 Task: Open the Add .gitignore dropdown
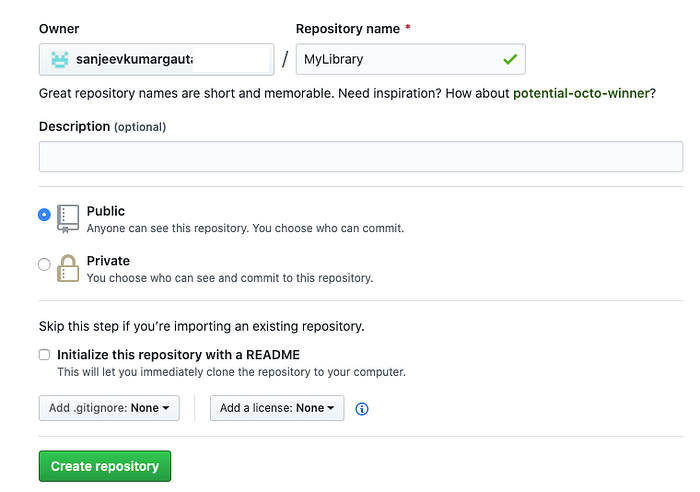coord(109,408)
